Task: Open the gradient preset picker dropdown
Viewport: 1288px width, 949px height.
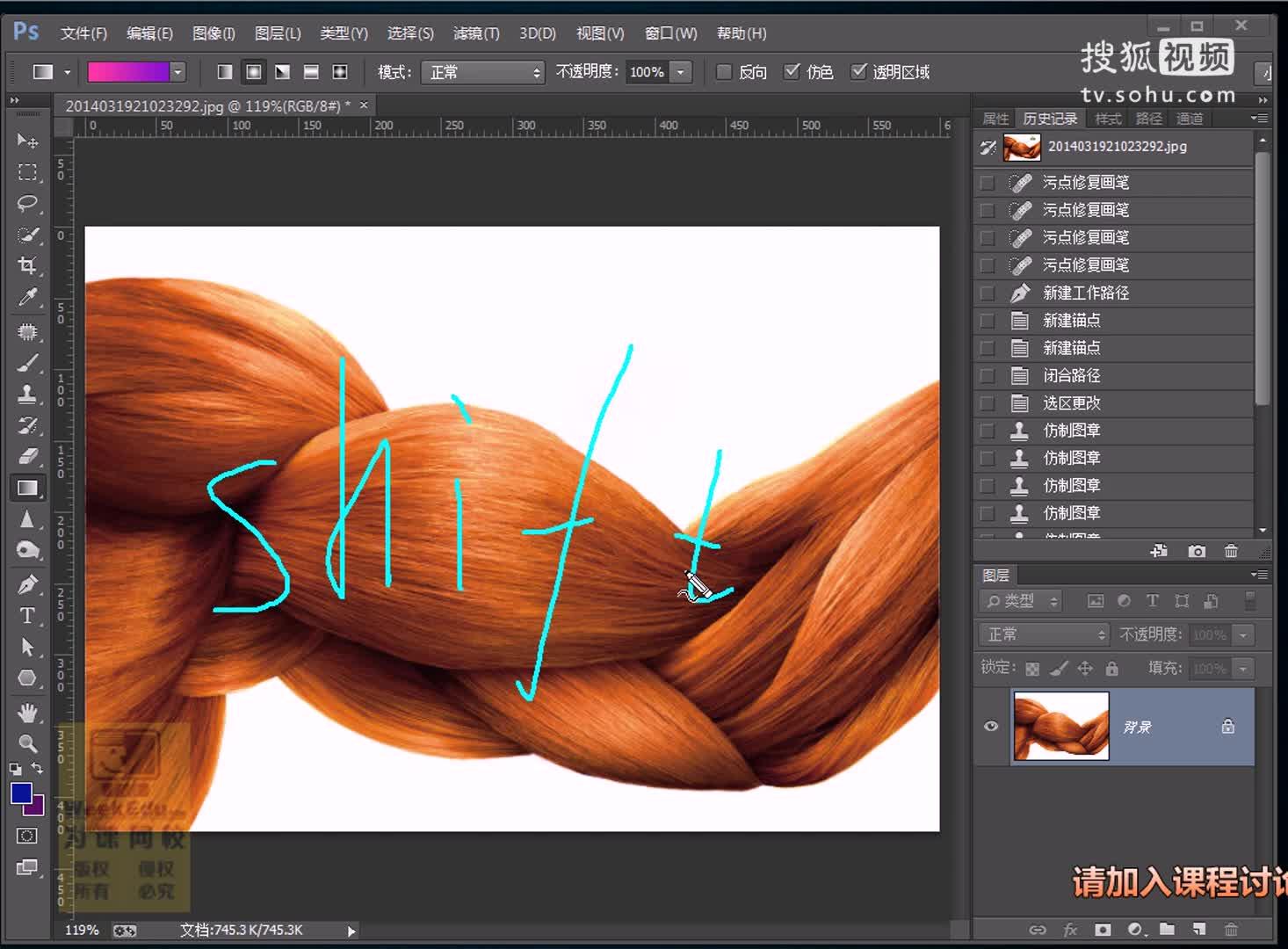Action: coord(177,72)
